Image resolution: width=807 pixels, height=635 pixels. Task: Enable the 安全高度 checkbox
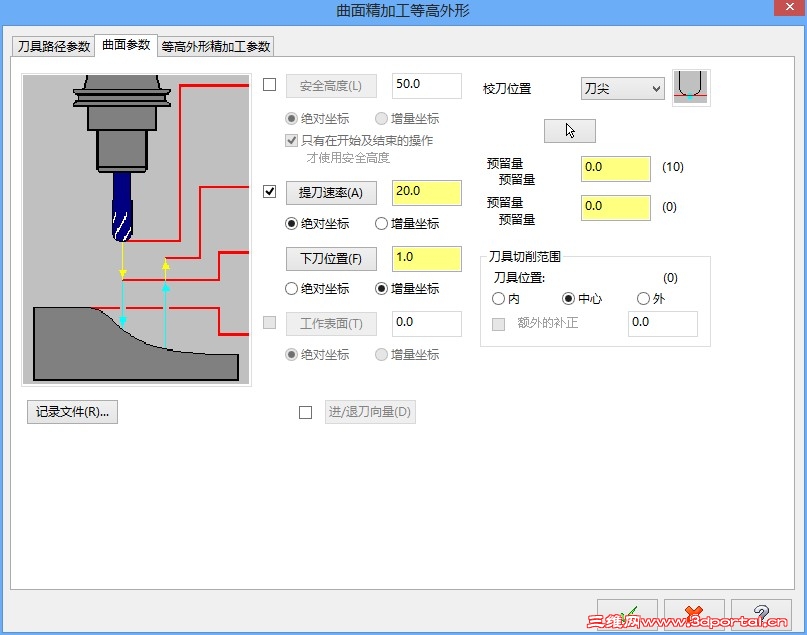[x=269, y=84]
